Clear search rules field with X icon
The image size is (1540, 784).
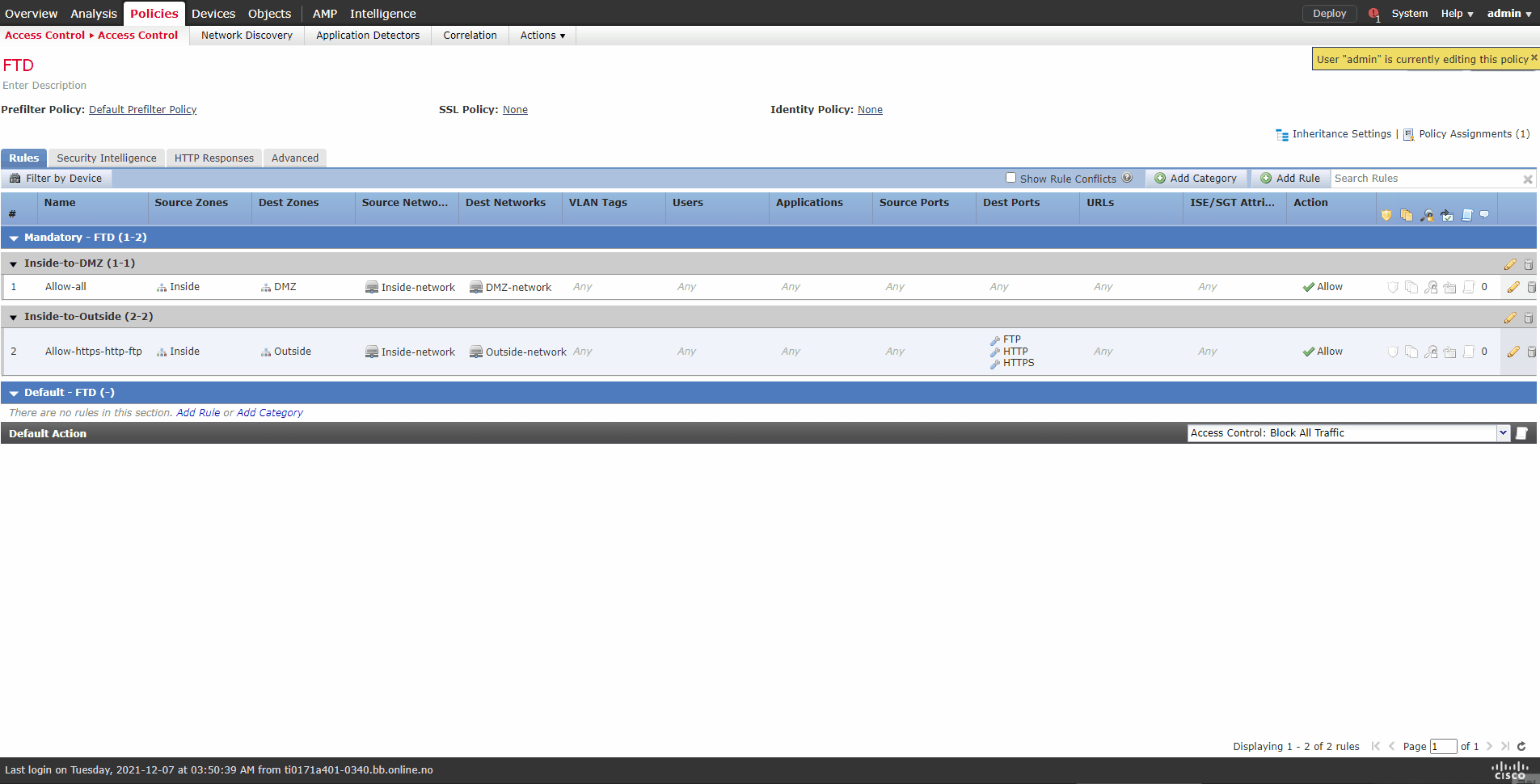(1528, 179)
